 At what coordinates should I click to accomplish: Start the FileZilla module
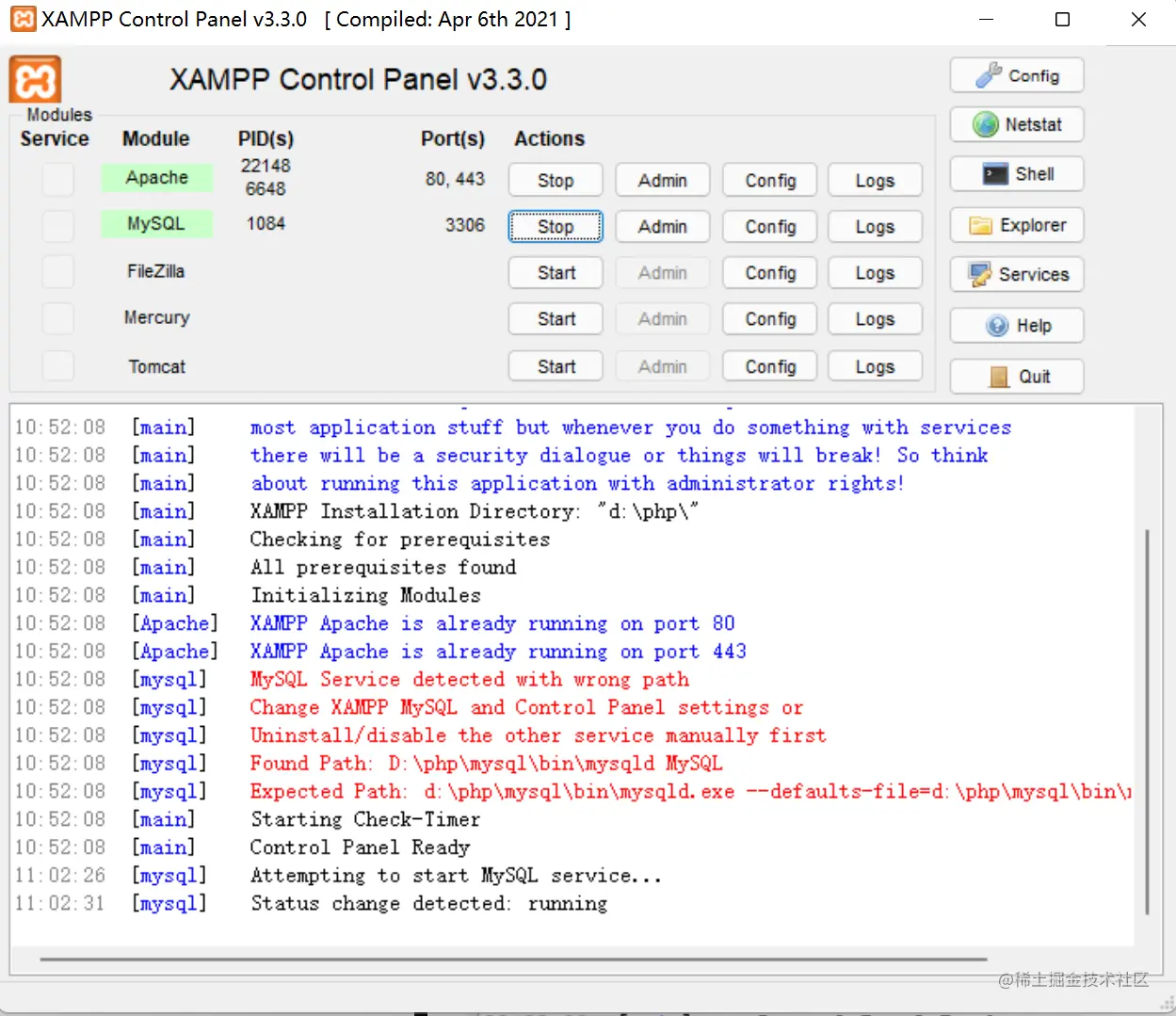556,273
